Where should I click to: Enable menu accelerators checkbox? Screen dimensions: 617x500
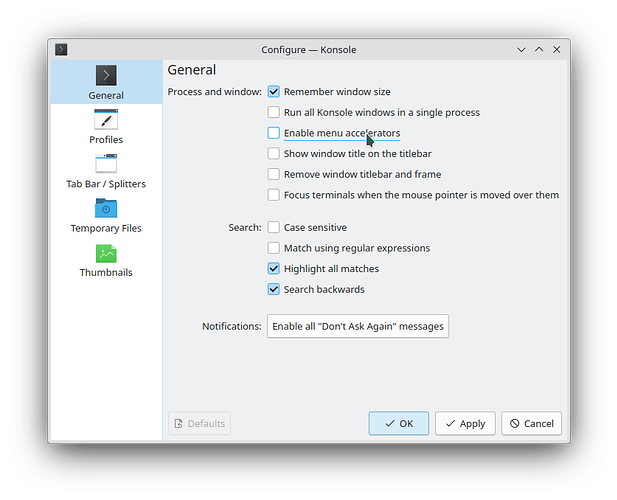(x=273, y=133)
